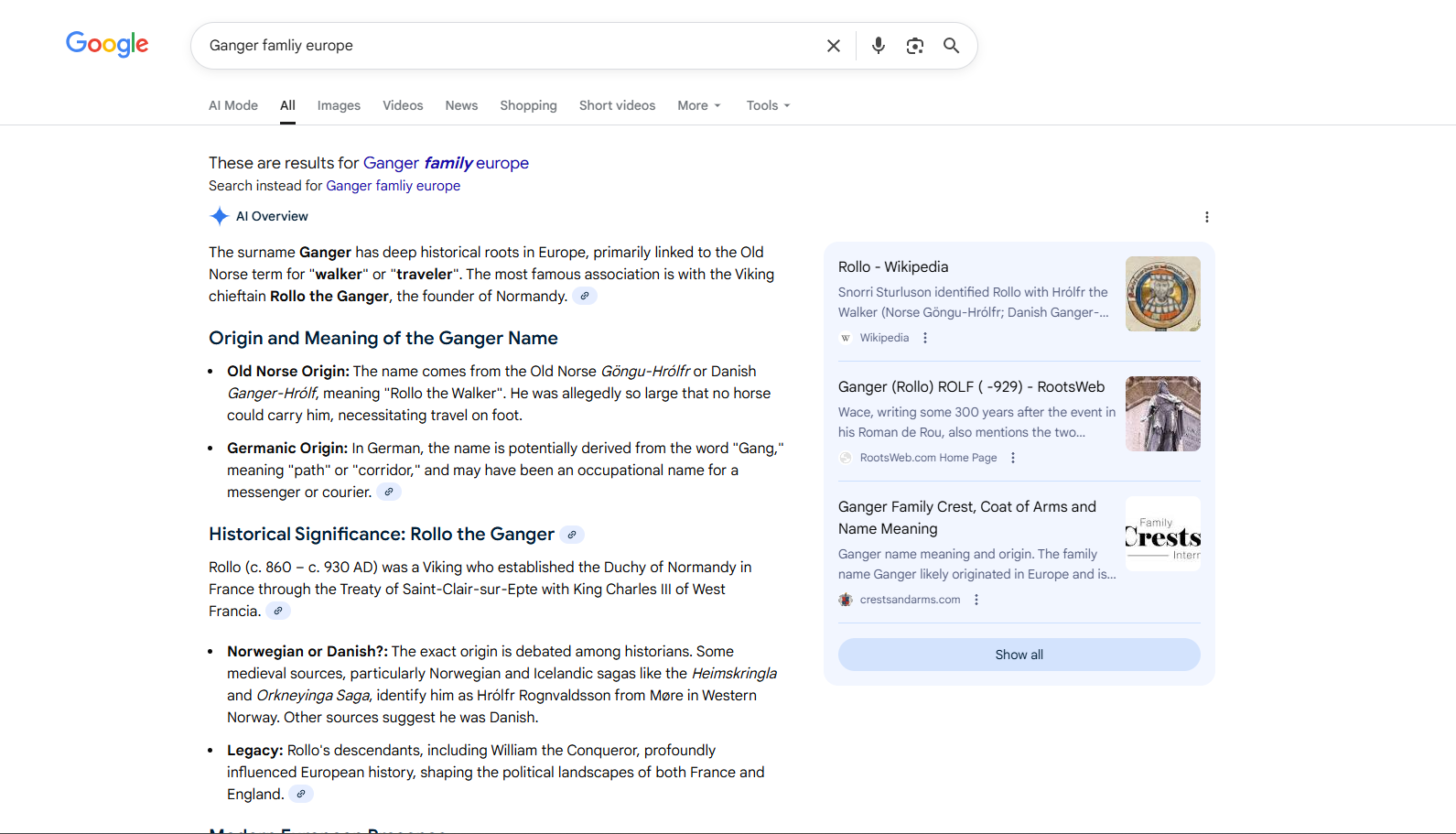Open source link chip after 'messenger or courier'

click(x=389, y=492)
